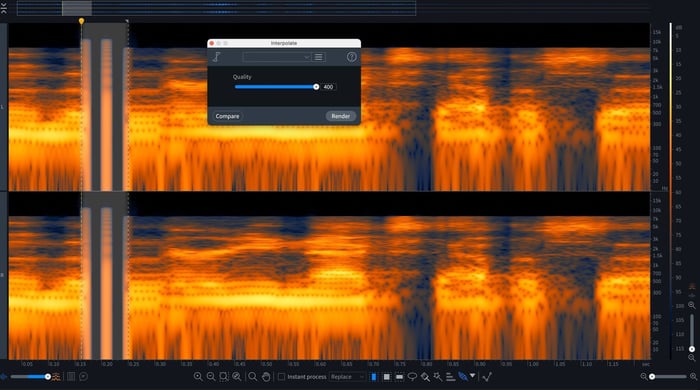Select the time-frequency selection tool
Screen dimensions: 700x390
387,377
